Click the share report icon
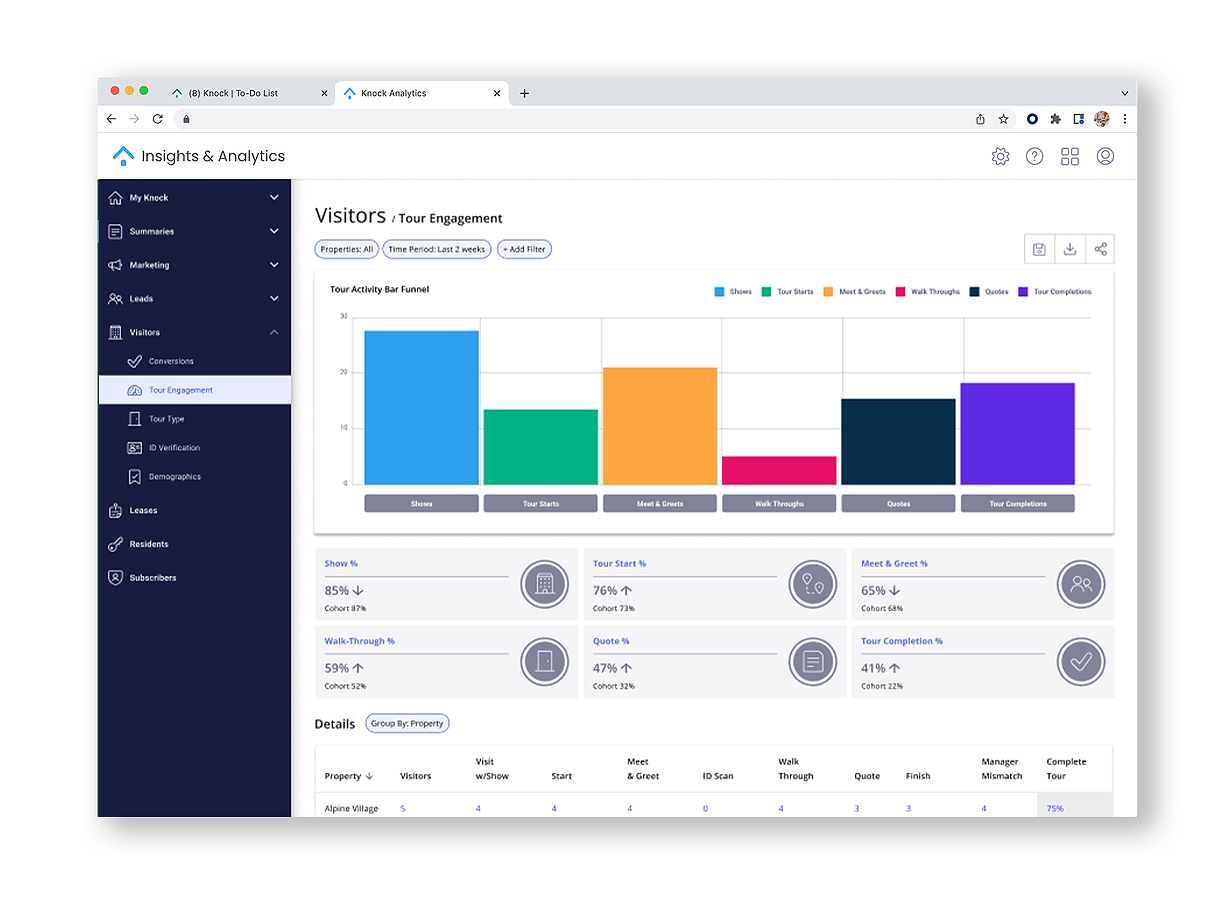This screenshot has width=1229, height=900. tap(1100, 249)
